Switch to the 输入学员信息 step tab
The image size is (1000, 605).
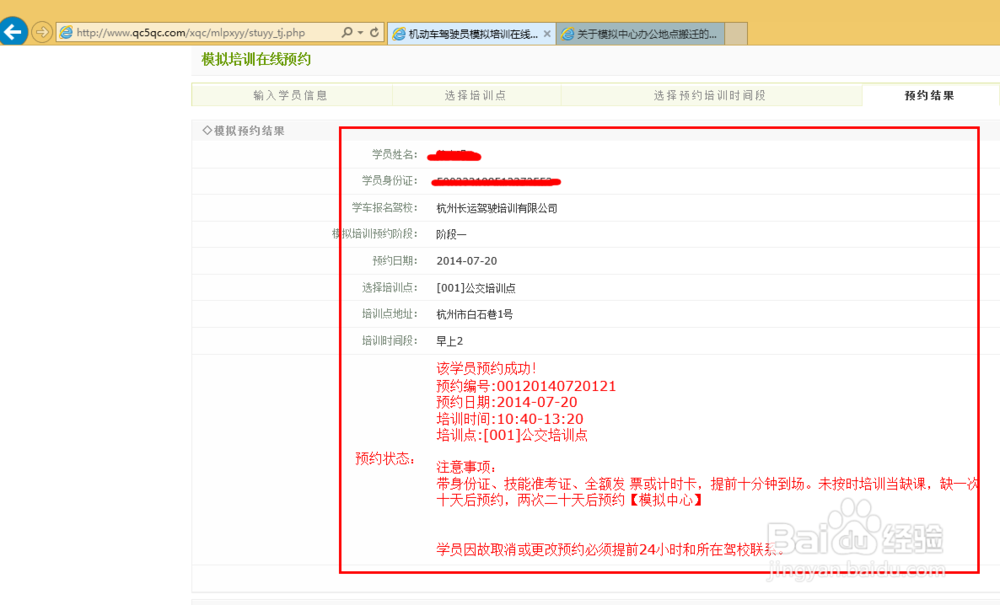290,95
